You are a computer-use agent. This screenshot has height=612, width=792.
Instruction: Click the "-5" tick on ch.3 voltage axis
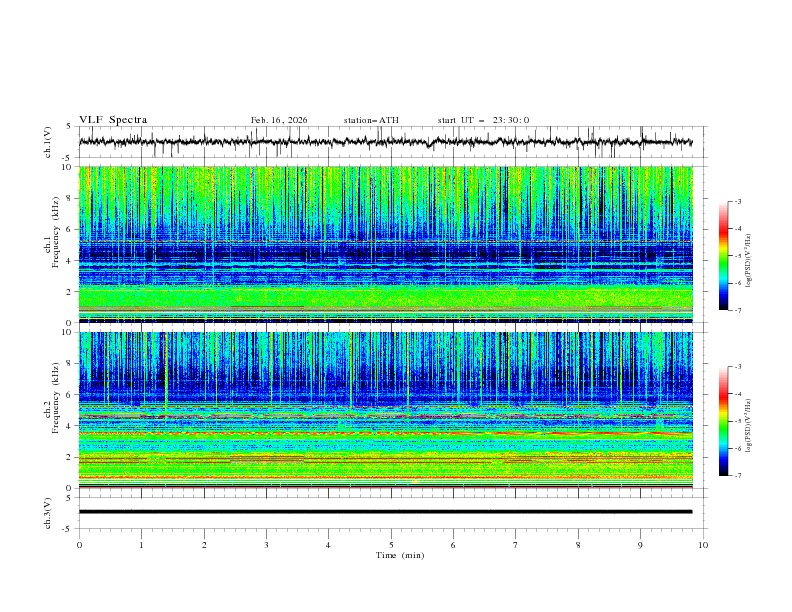(x=68, y=529)
